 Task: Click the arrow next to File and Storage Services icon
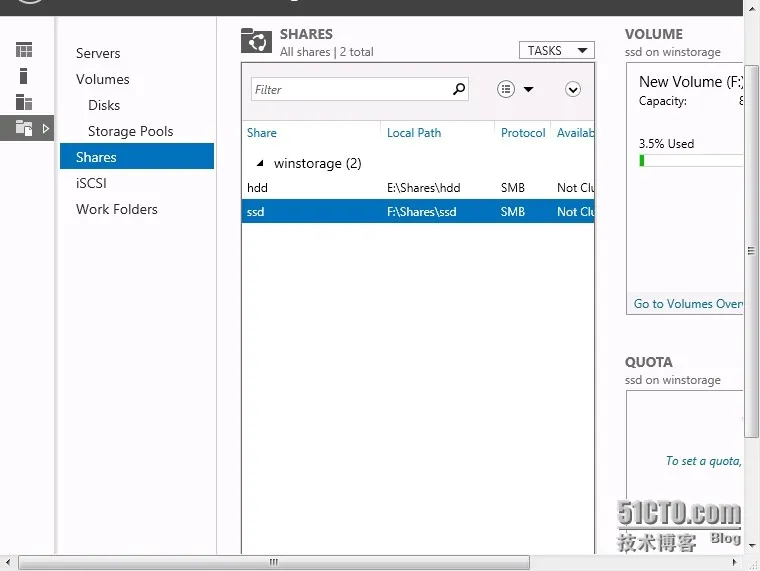46,128
